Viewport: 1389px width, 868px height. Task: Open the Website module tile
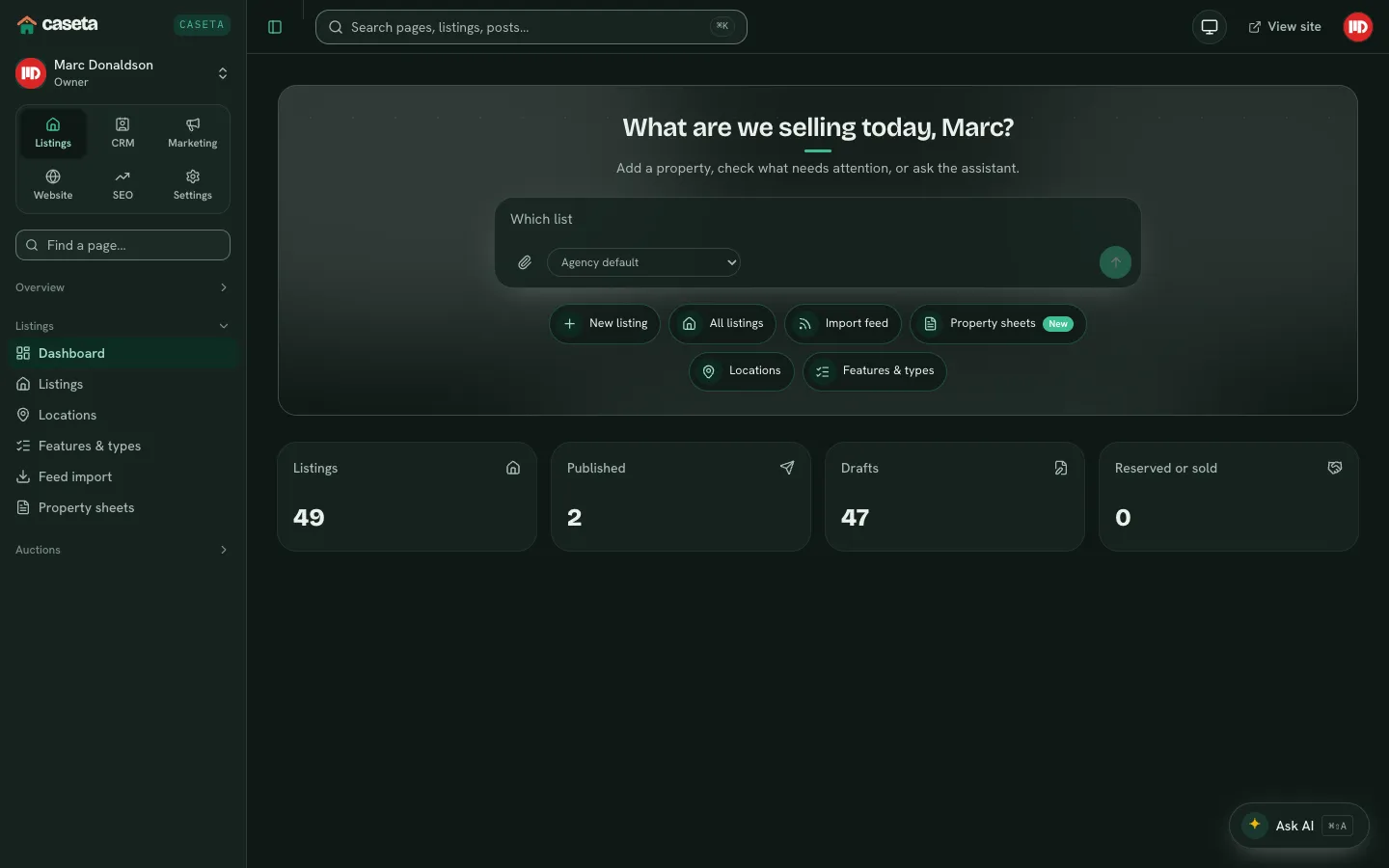pos(53,185)
